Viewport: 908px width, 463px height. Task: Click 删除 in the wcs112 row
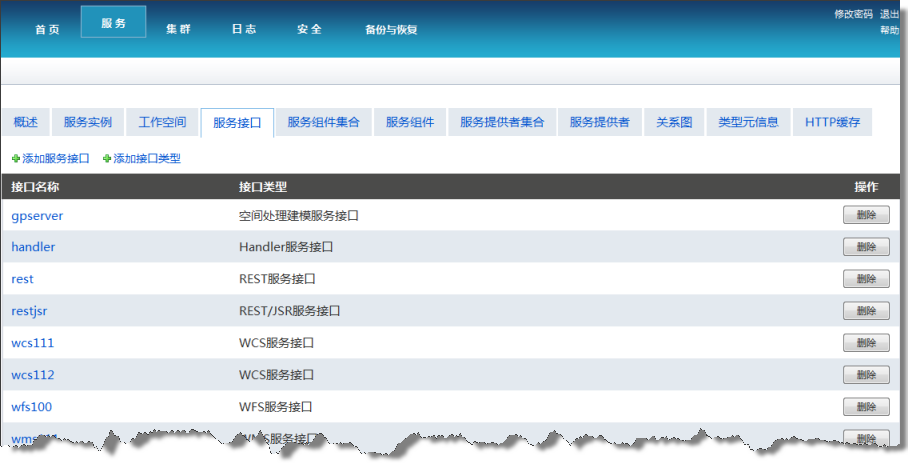[x=866, y=374]
